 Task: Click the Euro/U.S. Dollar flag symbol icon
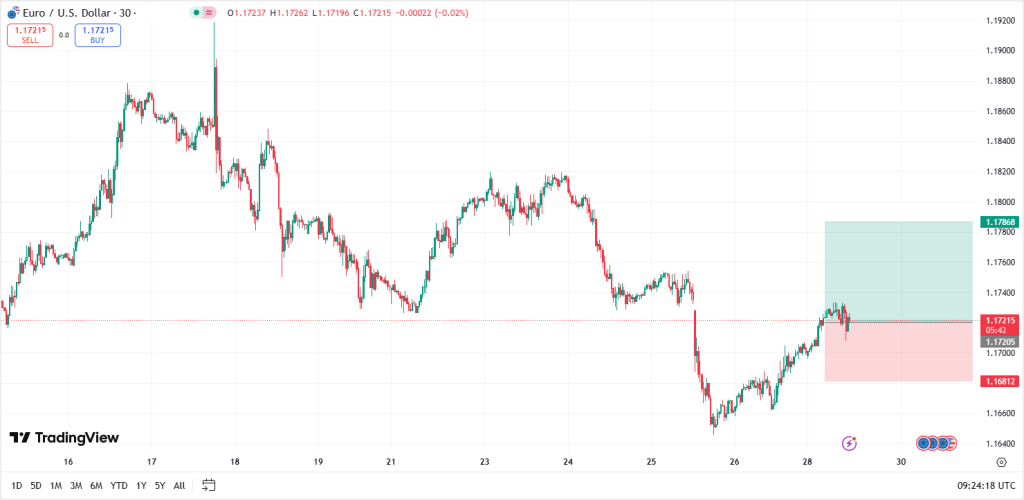(13, 13)
